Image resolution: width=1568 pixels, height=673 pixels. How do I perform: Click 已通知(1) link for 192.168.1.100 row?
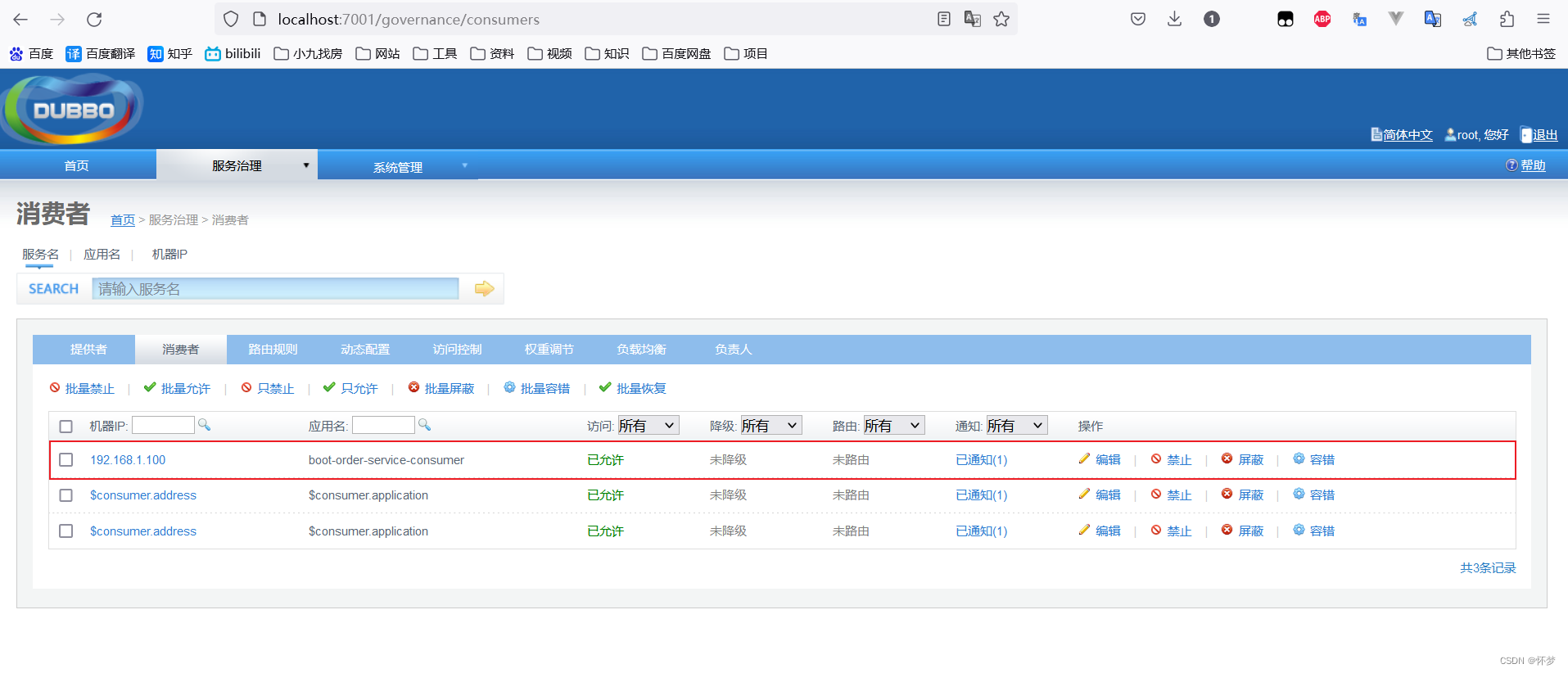tap(981, 459)
